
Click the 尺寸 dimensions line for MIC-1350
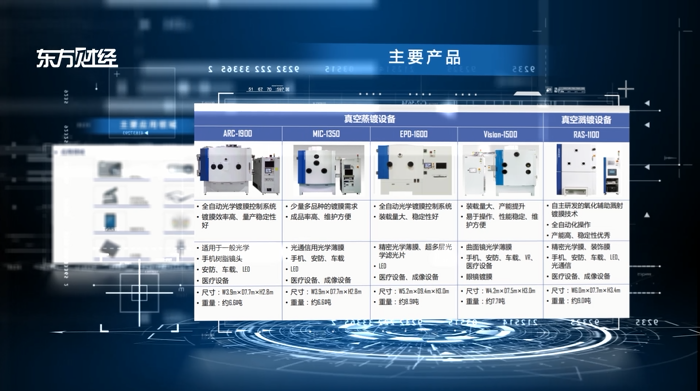point(326,291)
